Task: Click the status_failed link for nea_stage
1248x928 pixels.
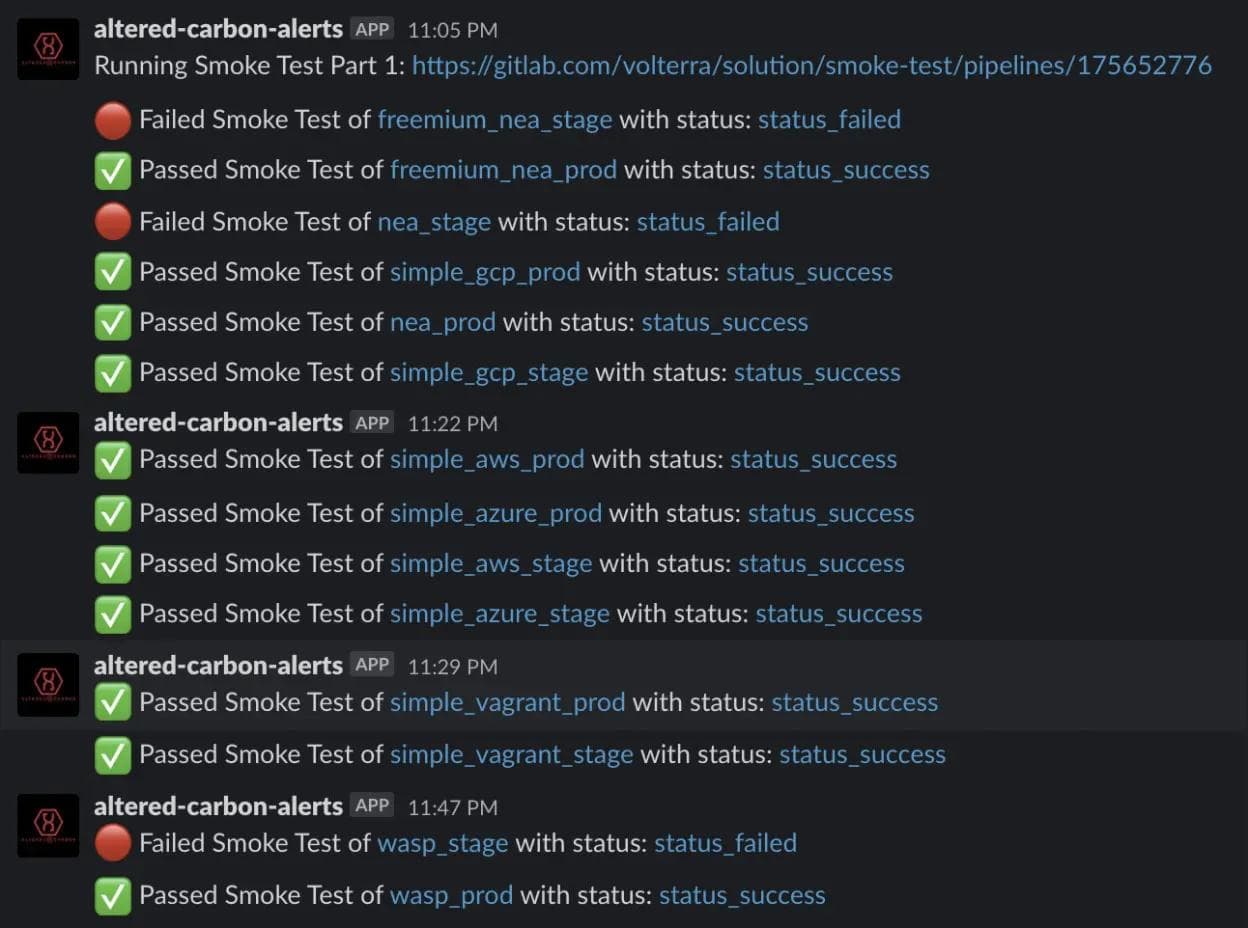Action: pos(708,221)
